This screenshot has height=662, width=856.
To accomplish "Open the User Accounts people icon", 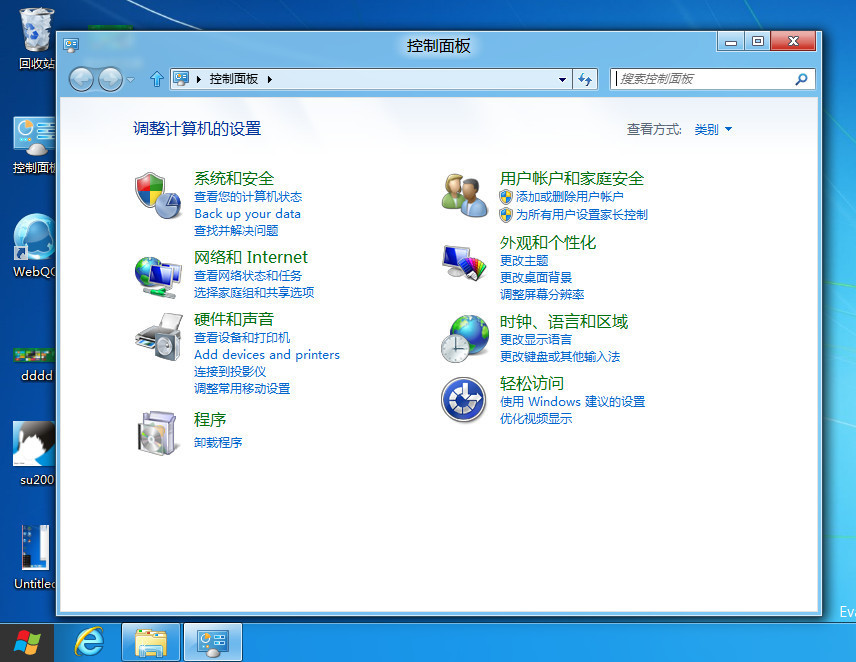I will click(x=465, y=195).
